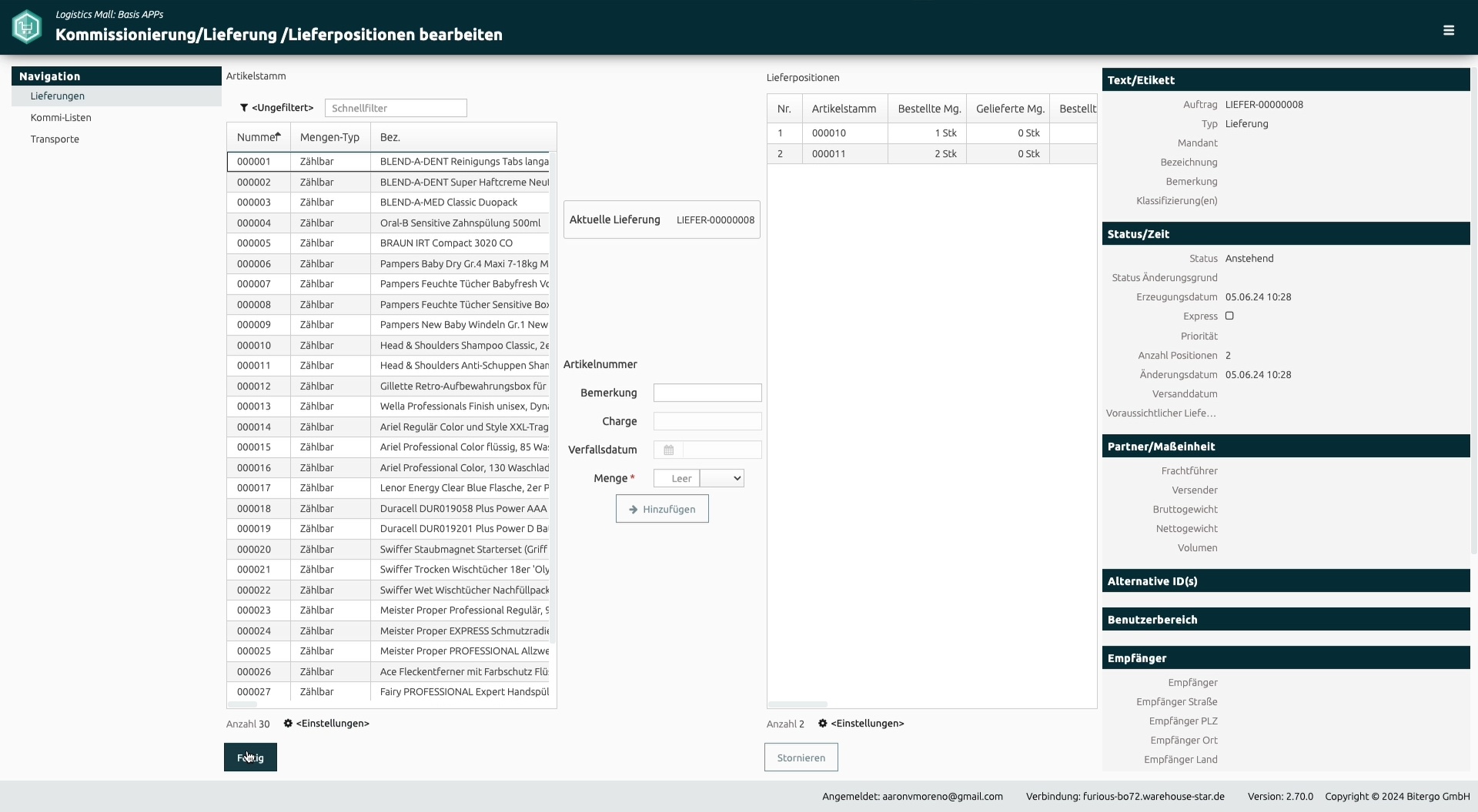
Task: Click the Hinzufügen button
Action: pyautogui.click(x=662, y=509)
